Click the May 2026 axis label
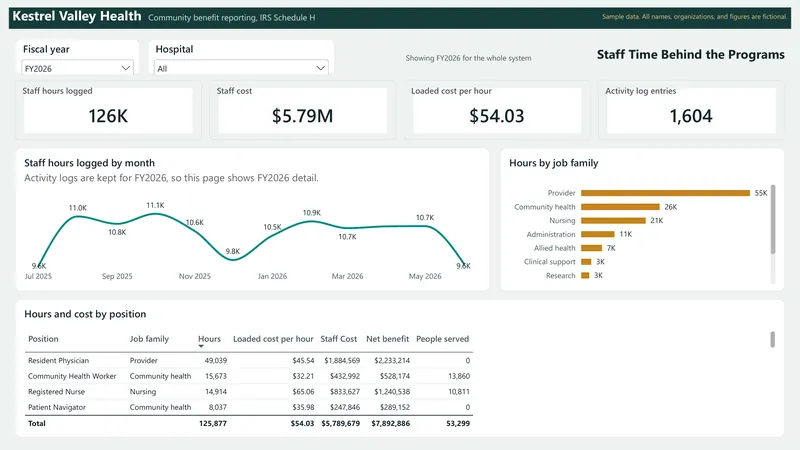The width and height of the screenshot is (800, 450). click(x=425, y=276)
